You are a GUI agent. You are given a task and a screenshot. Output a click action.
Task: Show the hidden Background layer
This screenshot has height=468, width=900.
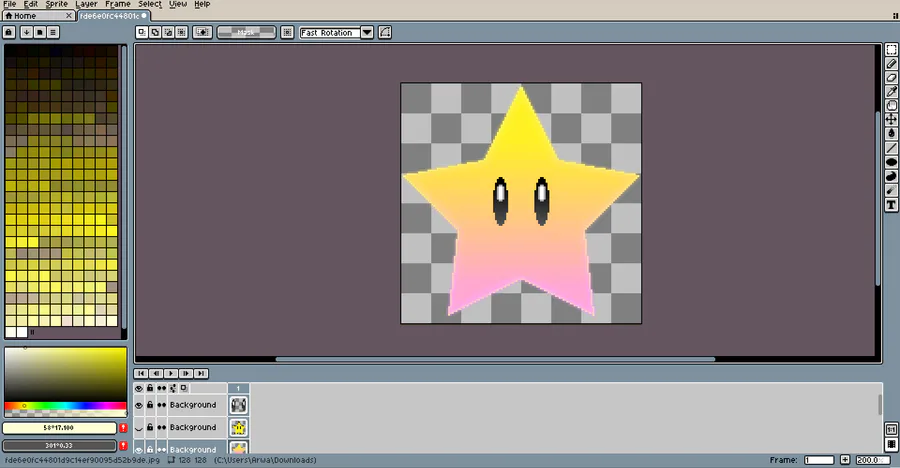click(x=139, y=428)
